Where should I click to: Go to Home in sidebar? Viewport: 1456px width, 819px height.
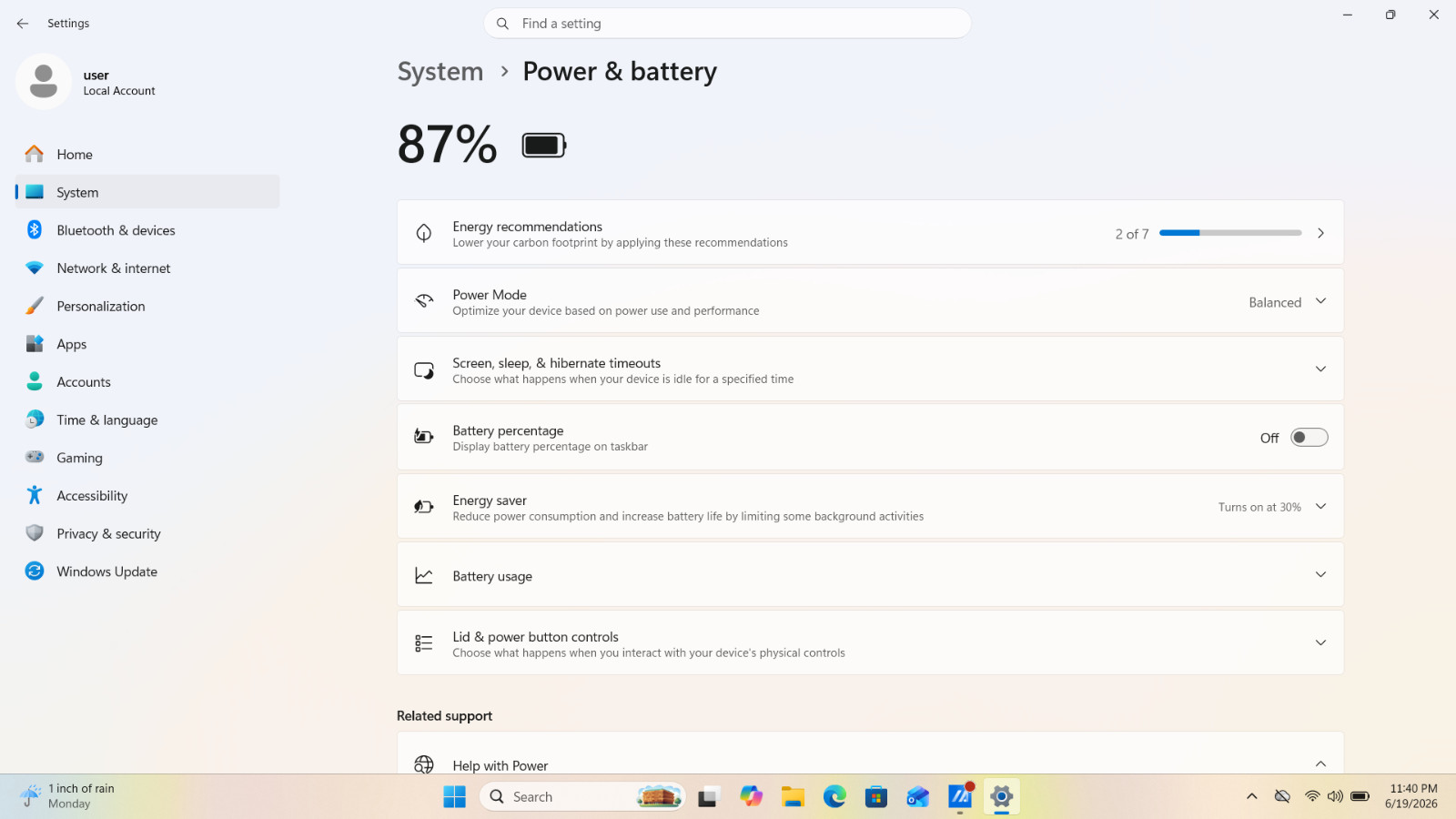[147, 155]
